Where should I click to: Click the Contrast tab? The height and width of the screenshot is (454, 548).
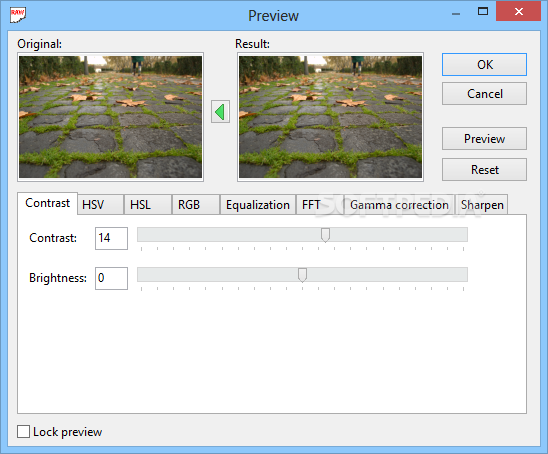click(48, 203)
